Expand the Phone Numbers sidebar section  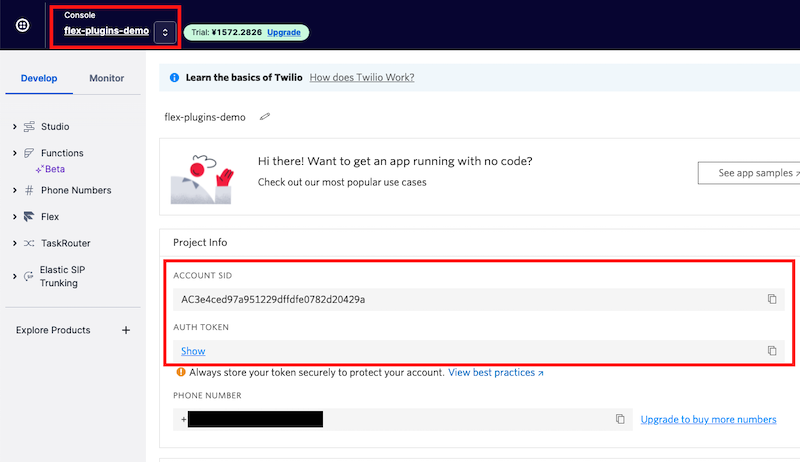pos(14,190)
